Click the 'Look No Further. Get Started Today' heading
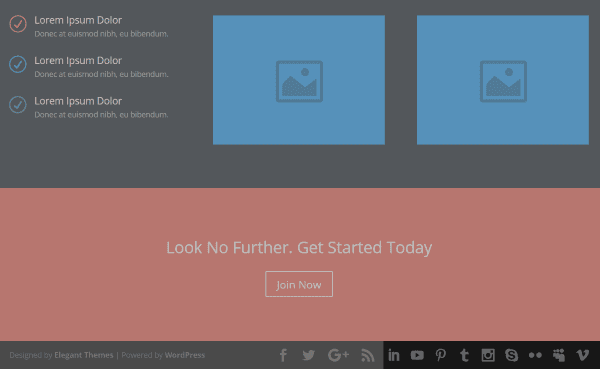This screenshot has height=369, width=600. coord(299,248)
